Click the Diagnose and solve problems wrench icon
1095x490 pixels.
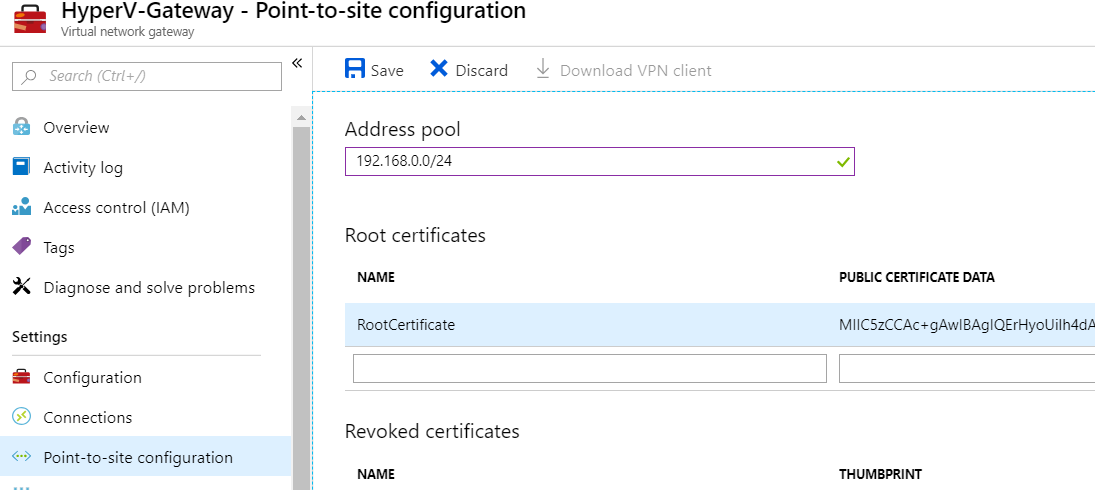(x=22, y=287)
